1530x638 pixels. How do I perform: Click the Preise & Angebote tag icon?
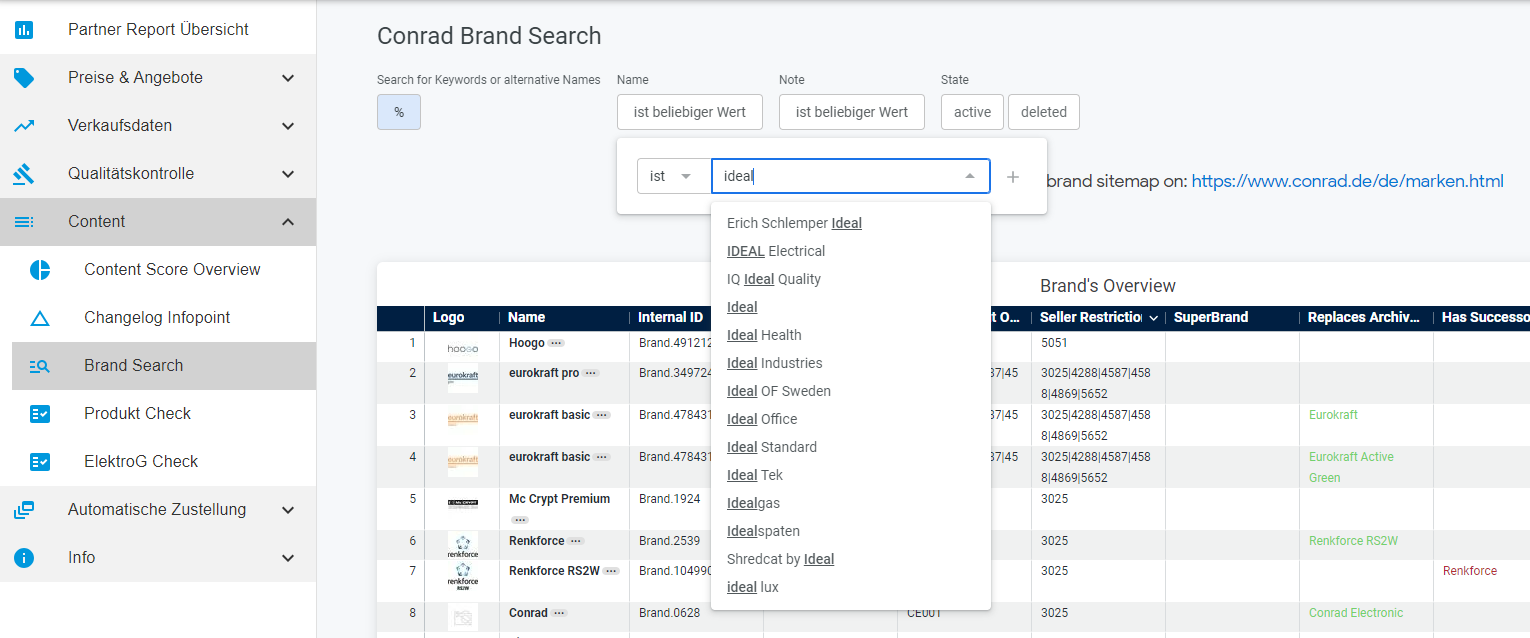pos(24,78)
